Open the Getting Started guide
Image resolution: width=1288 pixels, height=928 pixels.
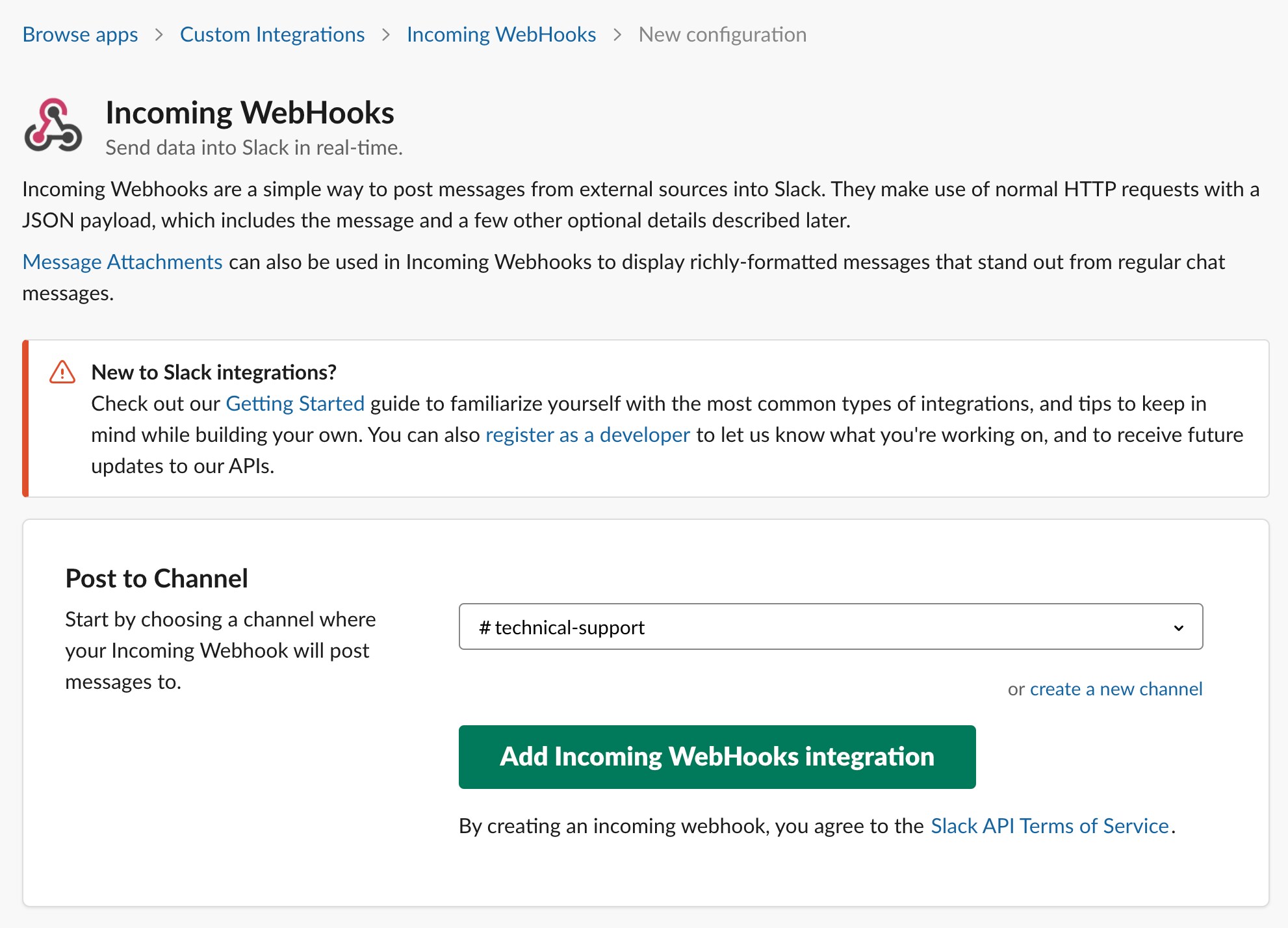pyautogui.click(x=294, y=403)
